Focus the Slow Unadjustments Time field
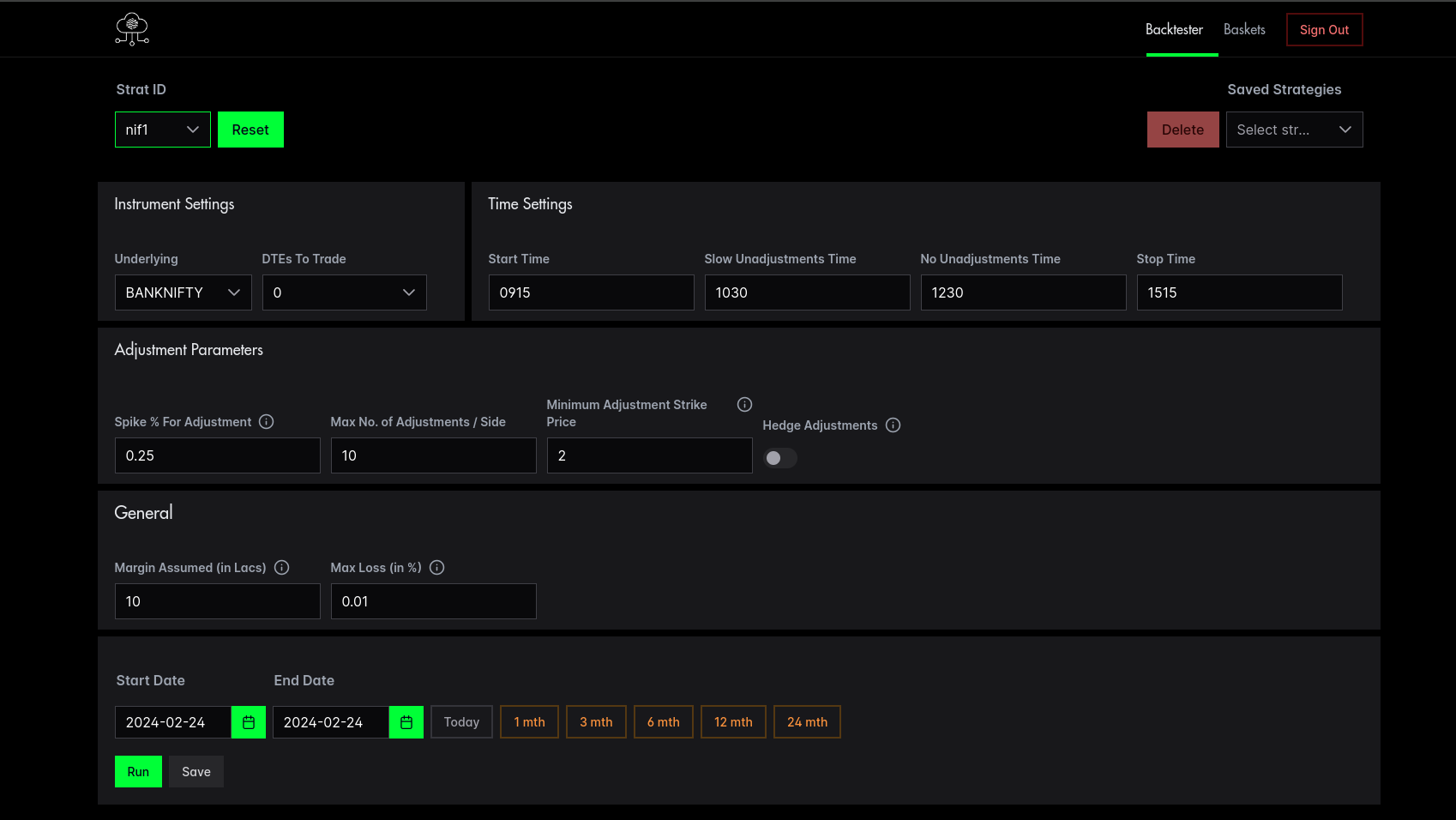 [808, 292]
